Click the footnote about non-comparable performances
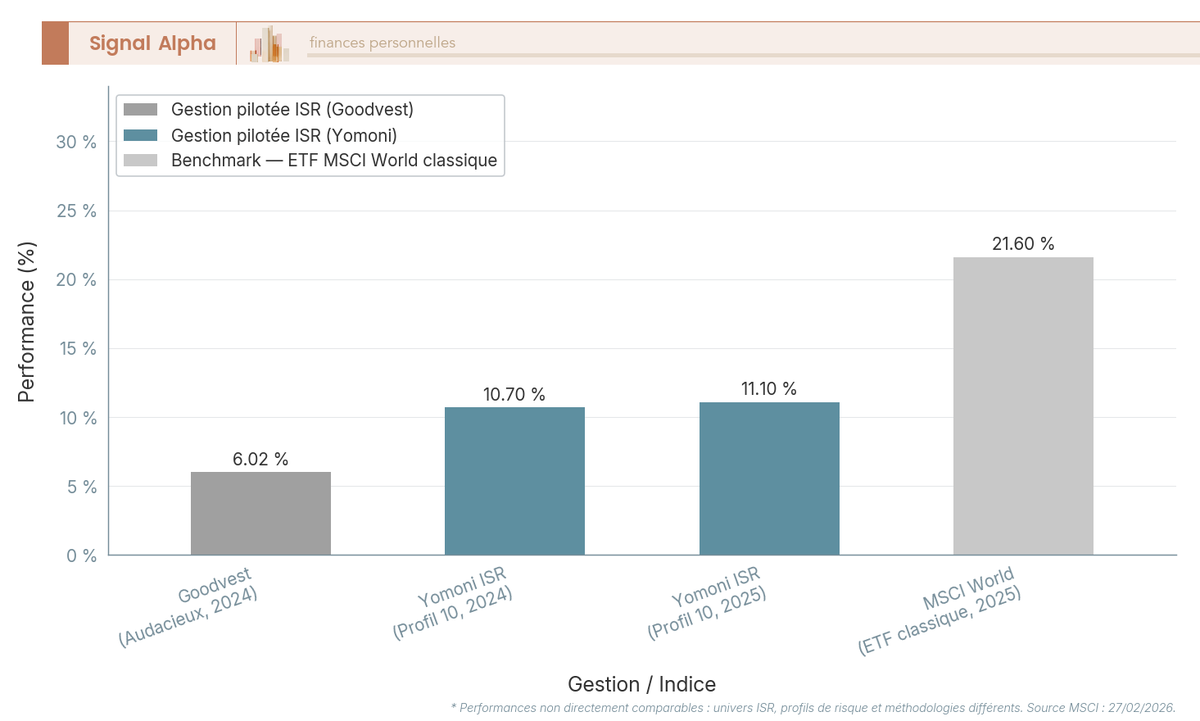This screenshot has height=721, width=1200. point(813,707)
